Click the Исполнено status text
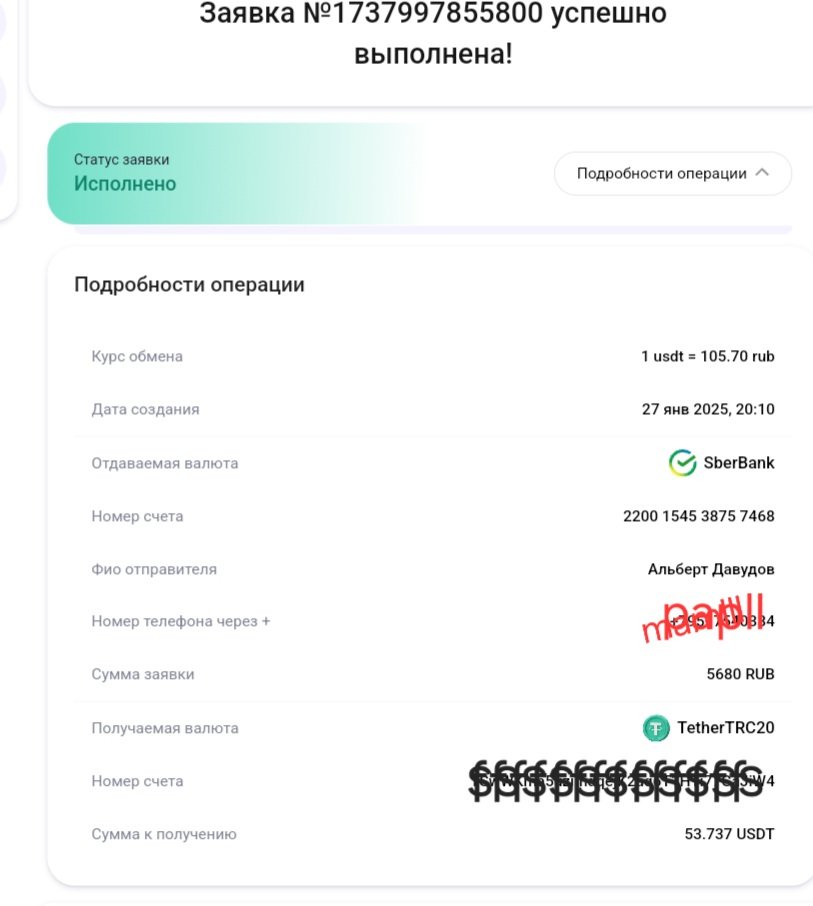The width and height of the screenshot is (813, 906). pos(125,184)
